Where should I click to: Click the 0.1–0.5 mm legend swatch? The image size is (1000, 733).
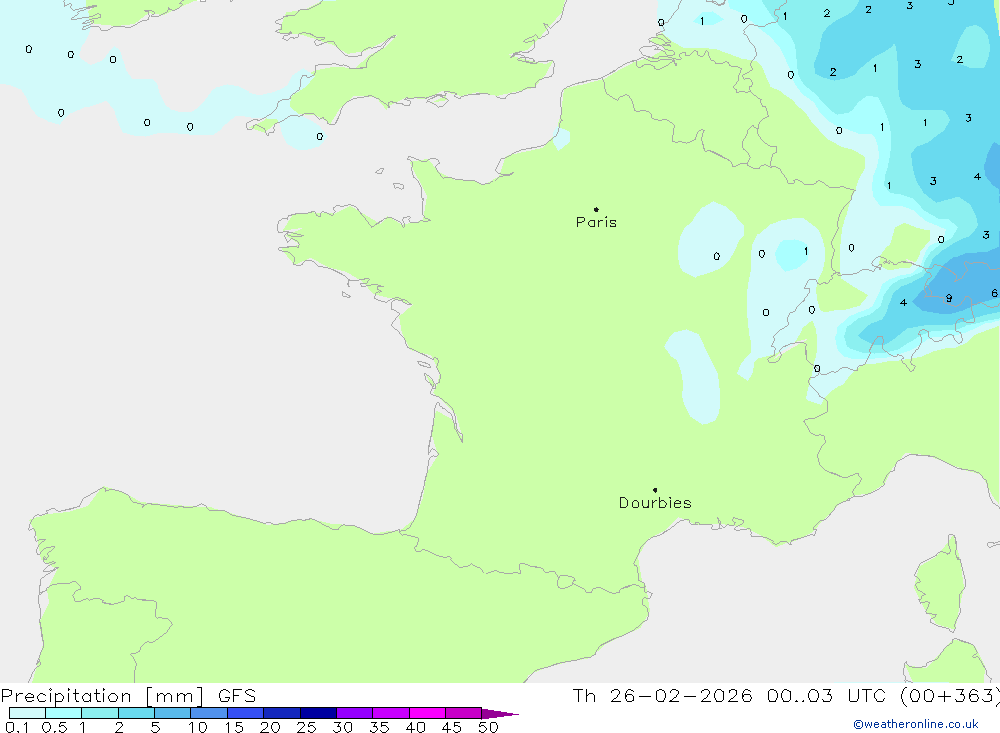pyautogui.click(x=27, y=713)
